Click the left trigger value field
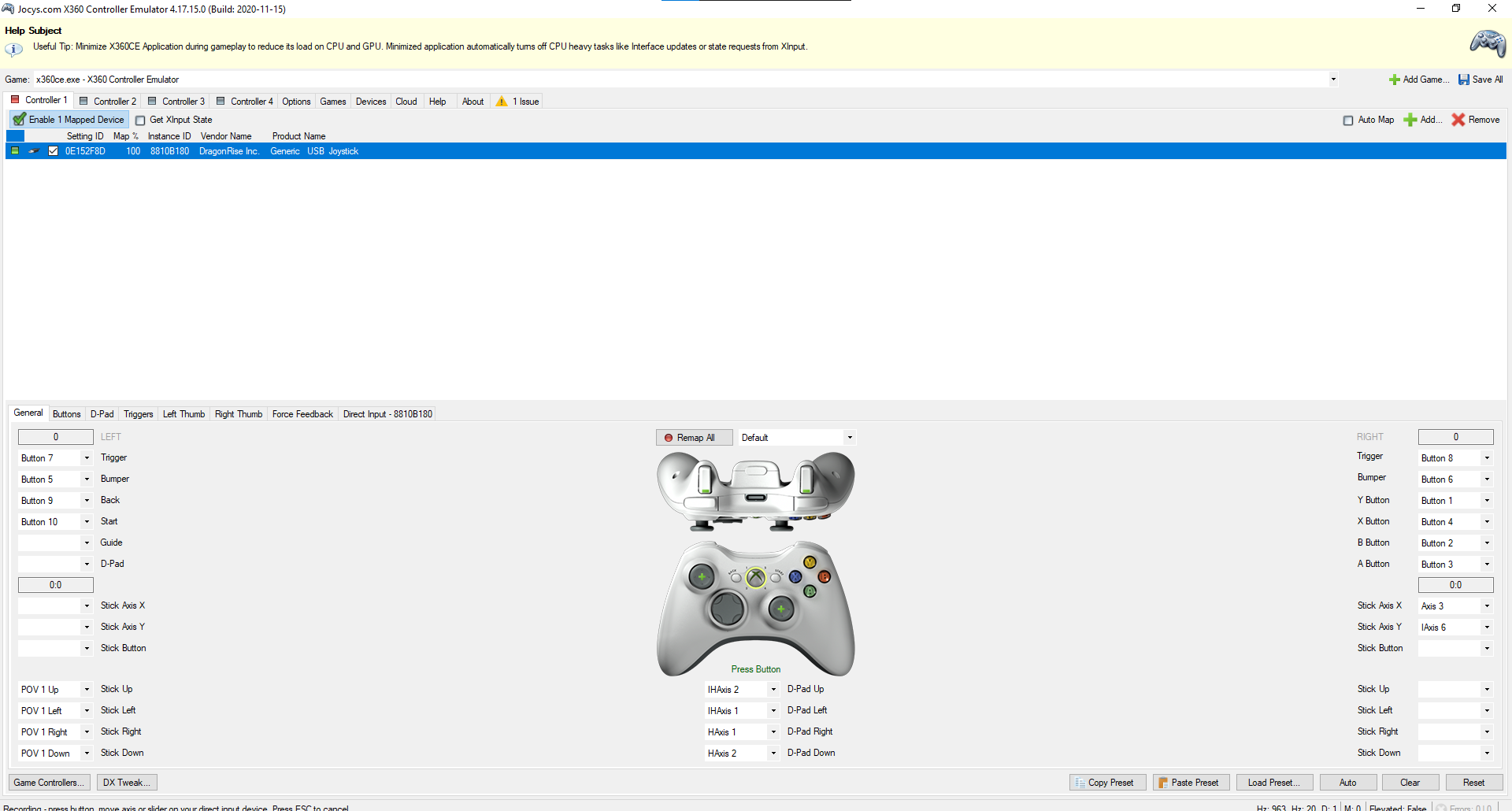The image size is (1512, 811). 56,437
